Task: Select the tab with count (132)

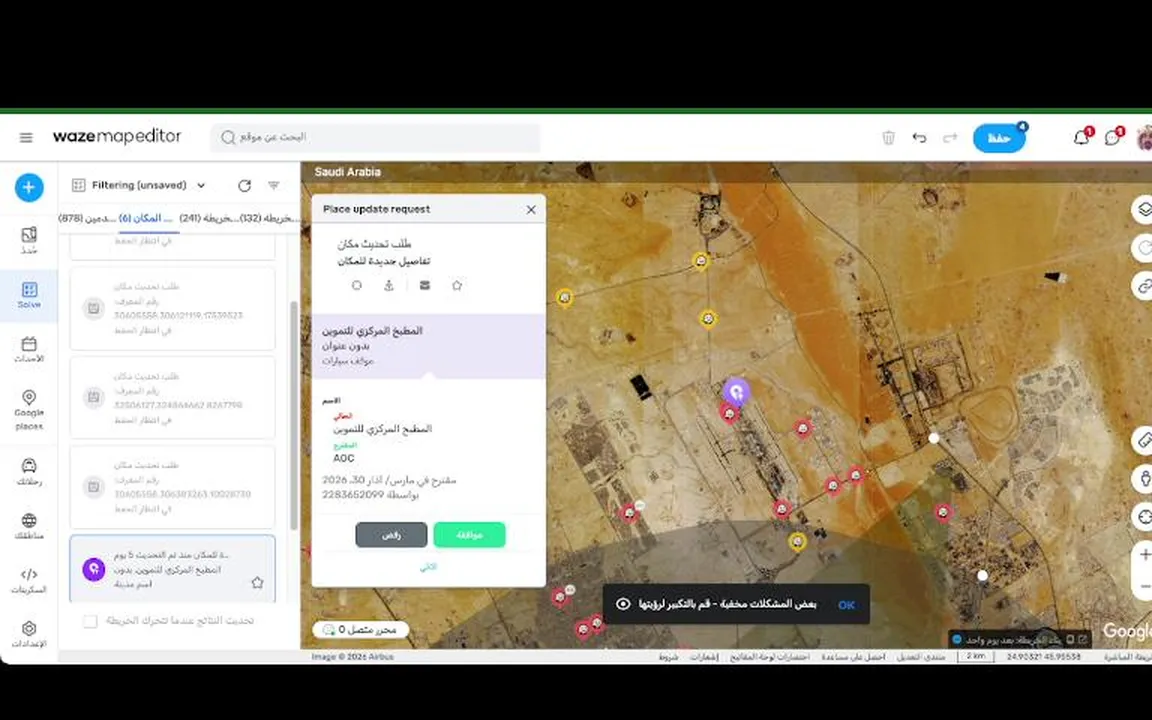Action: (x=270, y=218)
